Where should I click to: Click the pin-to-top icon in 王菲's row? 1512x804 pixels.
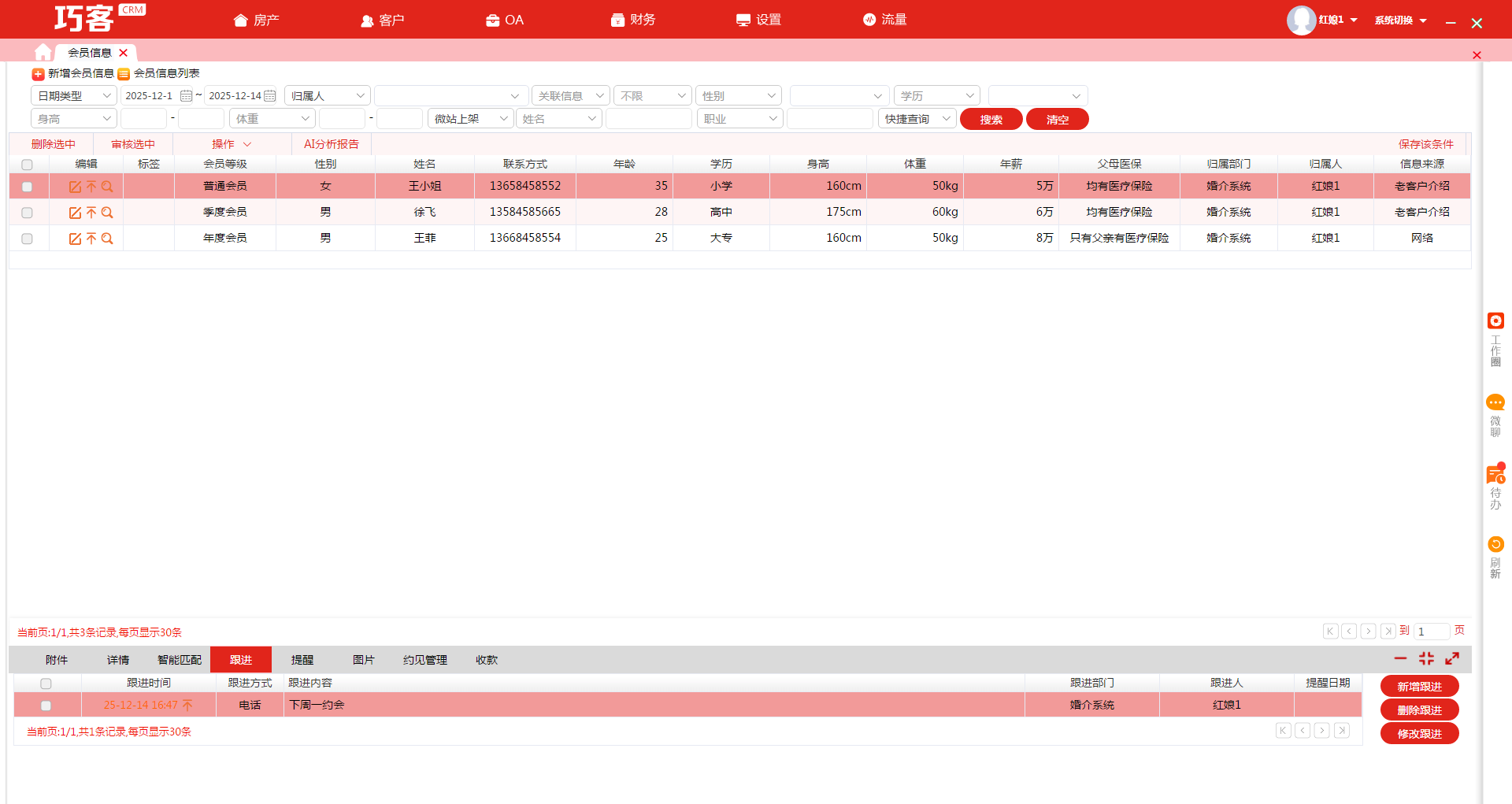coord(91,239)
